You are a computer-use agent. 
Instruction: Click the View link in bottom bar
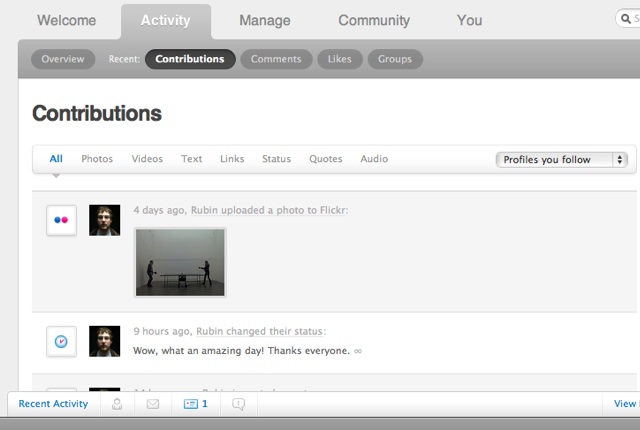[x=625, y=404]
